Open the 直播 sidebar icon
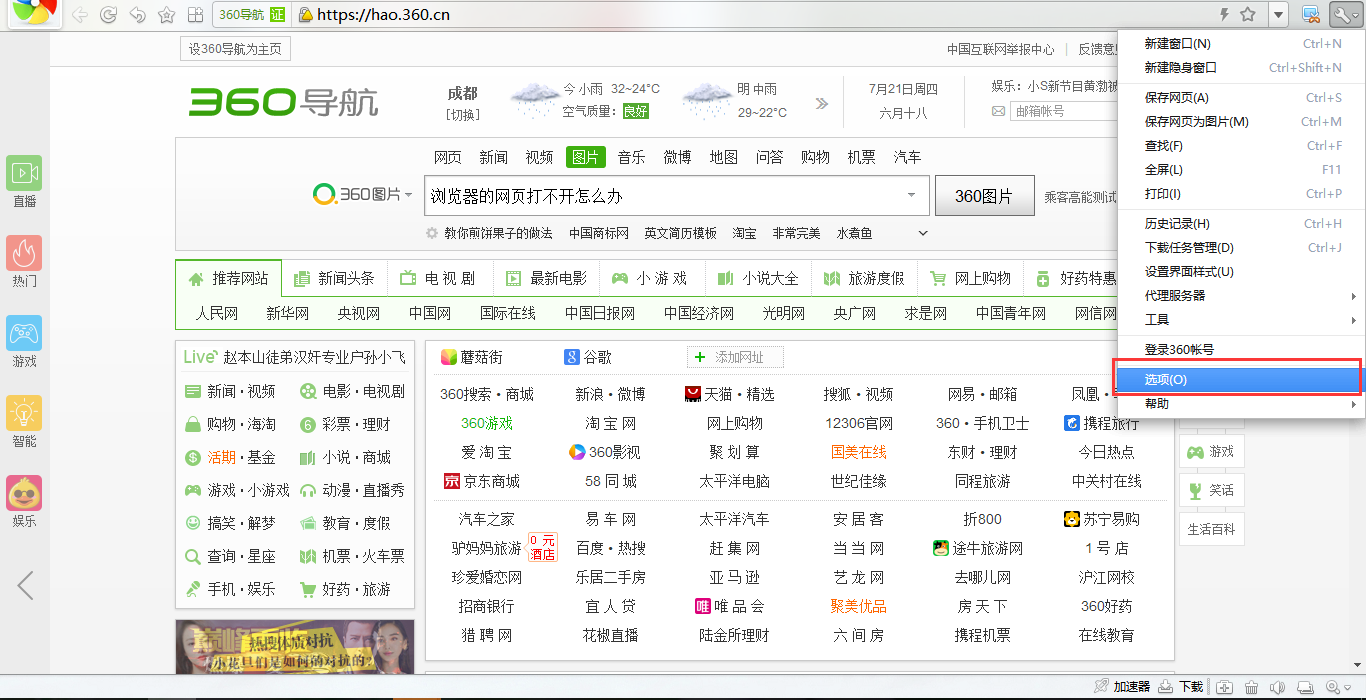 [24, 173]
